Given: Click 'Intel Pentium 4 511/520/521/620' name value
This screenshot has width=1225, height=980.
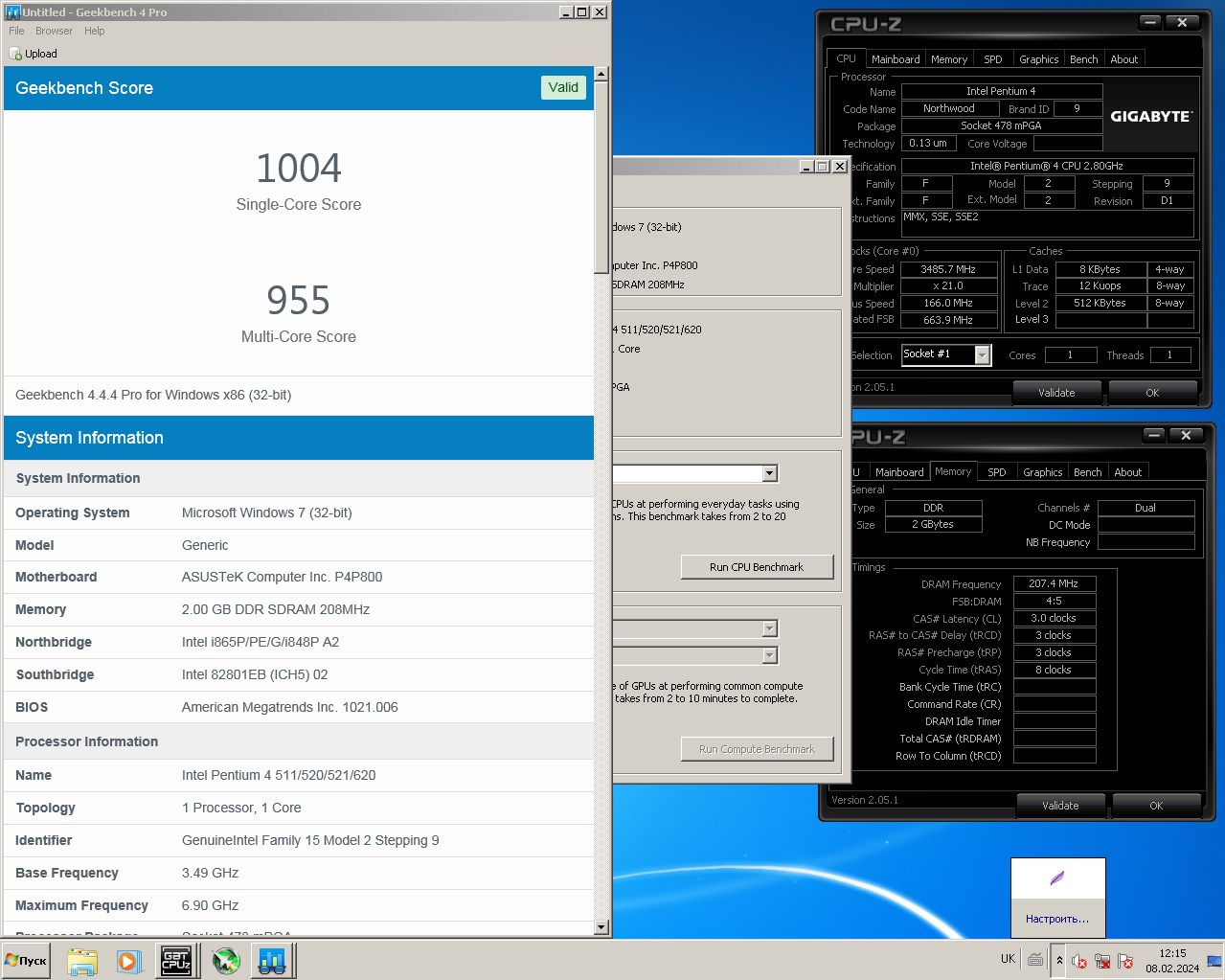Looking at the screenshot, I should pos(279,775).
